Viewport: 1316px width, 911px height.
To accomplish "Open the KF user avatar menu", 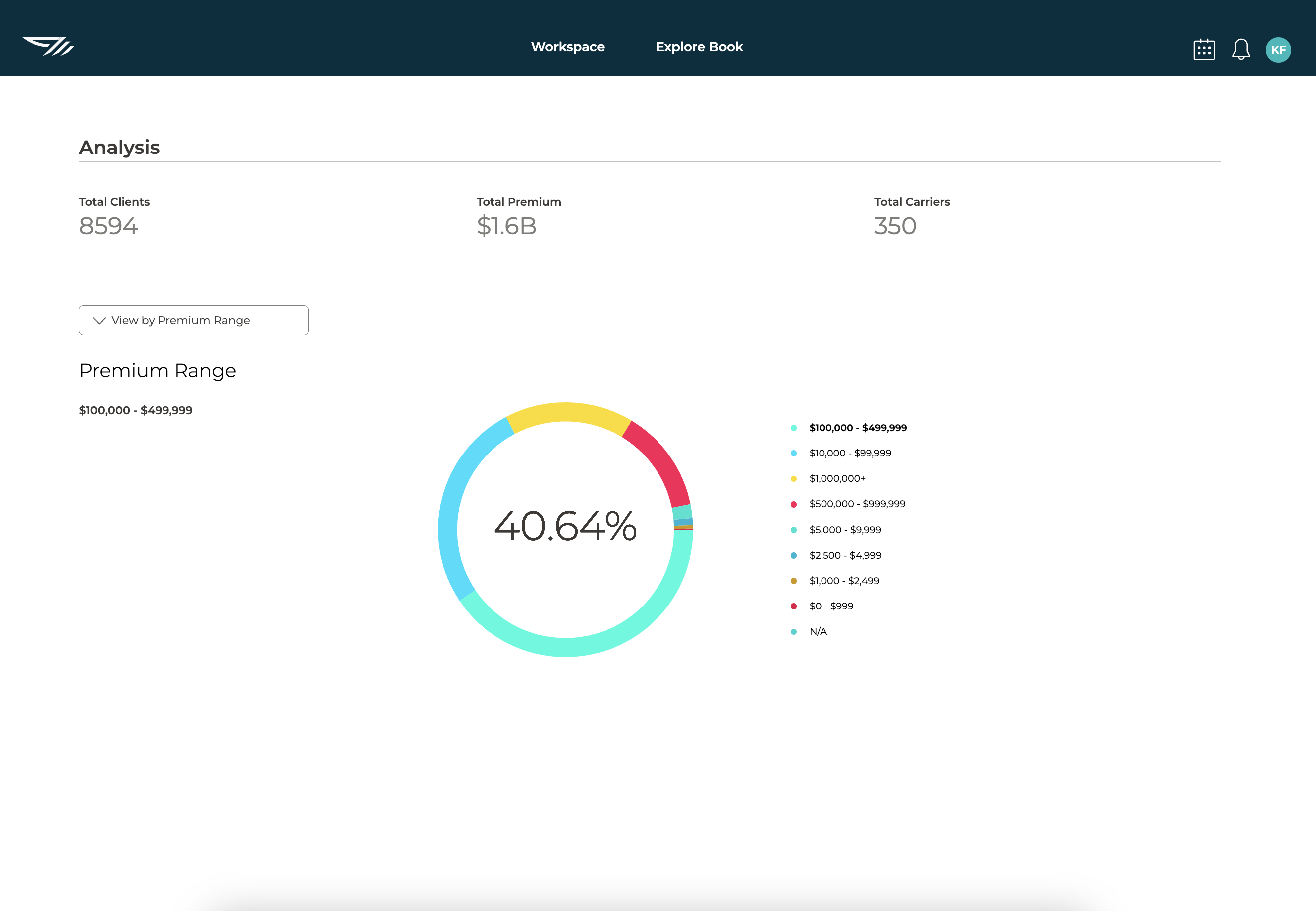I will click(1278, 50).
